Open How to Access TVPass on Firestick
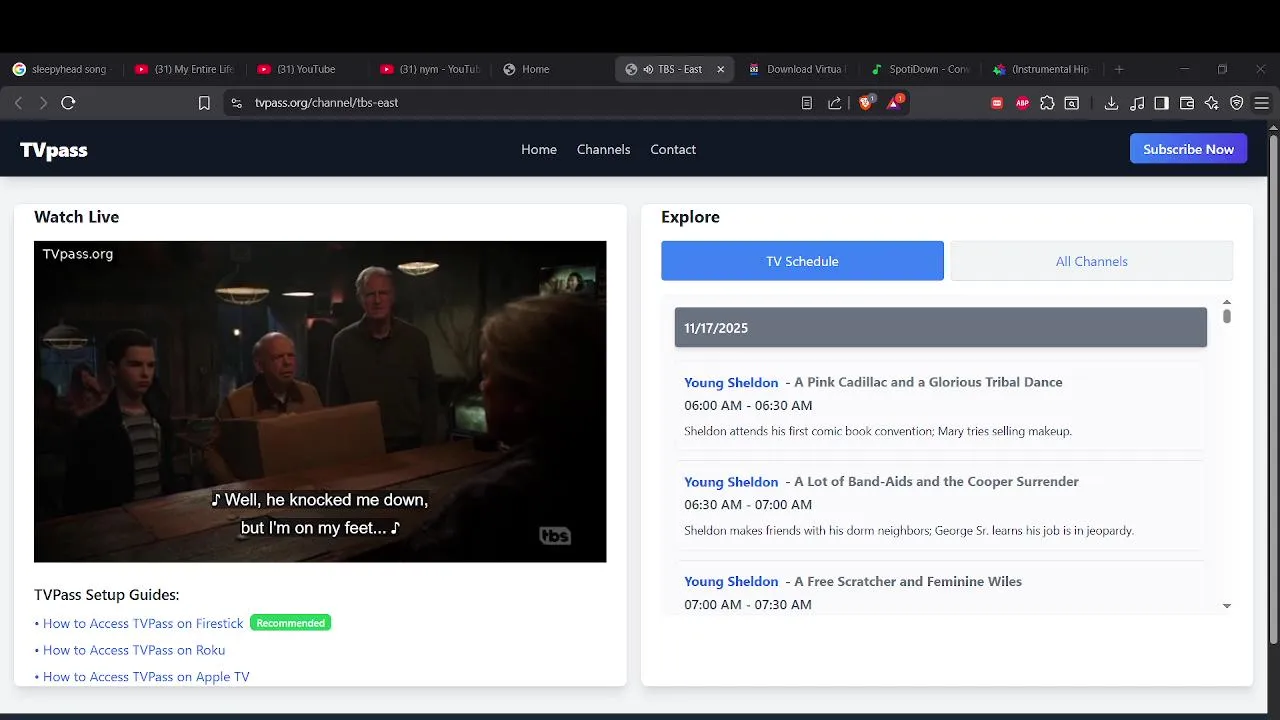This screenshot has height=720, width=1280. coord(143,623)
